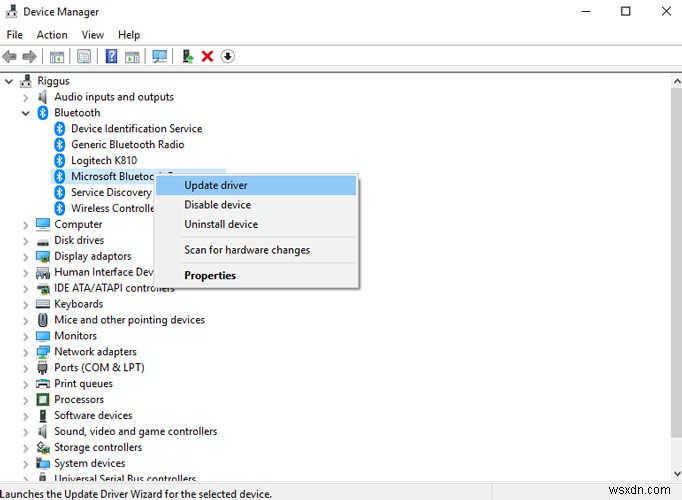Expand the Keyboards category
Screen dimensions: 682x500
(26, 304)
